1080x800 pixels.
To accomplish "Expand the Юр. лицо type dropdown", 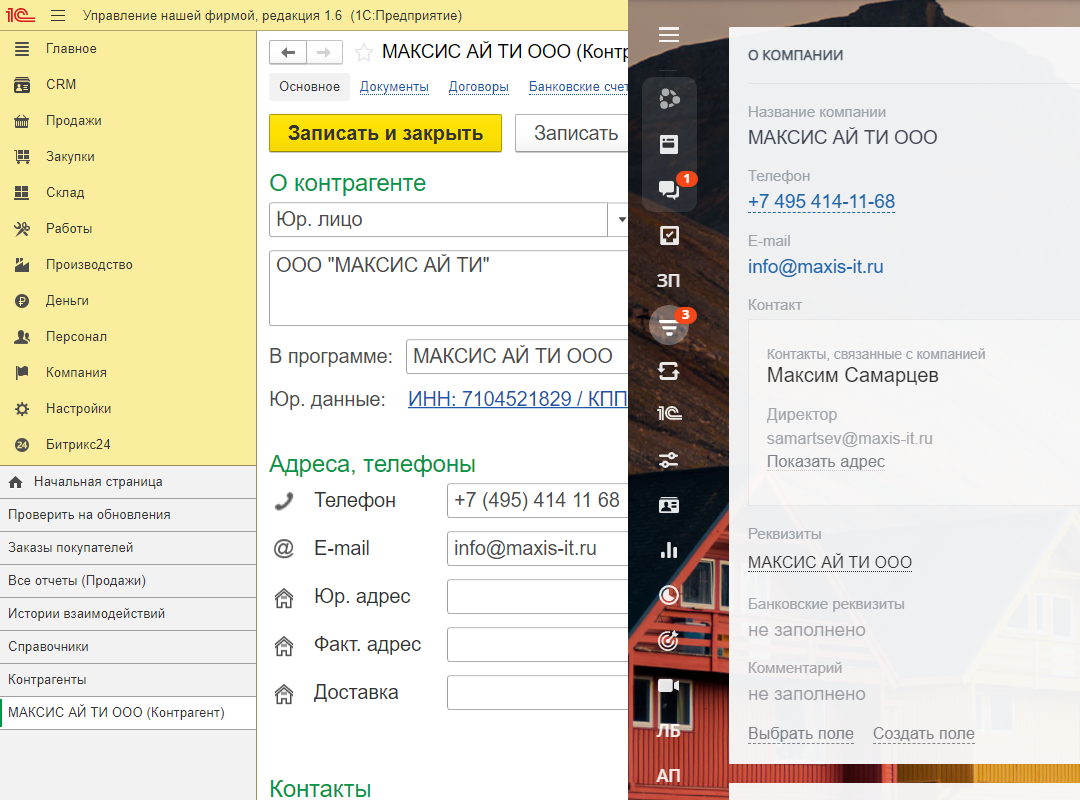I will coord(621,220).
